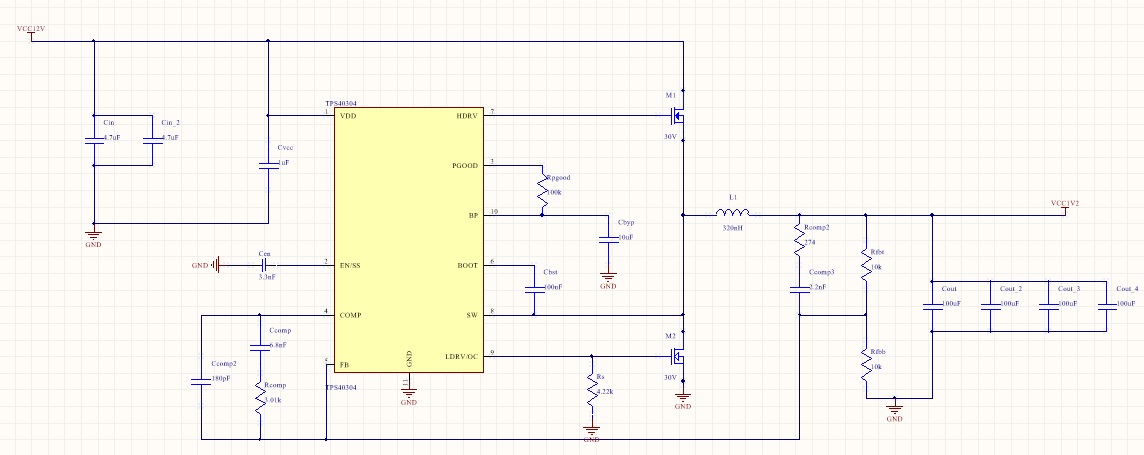Click the 6.8nF value of Ccomp
1144x455 pixels.
(277, 345)
